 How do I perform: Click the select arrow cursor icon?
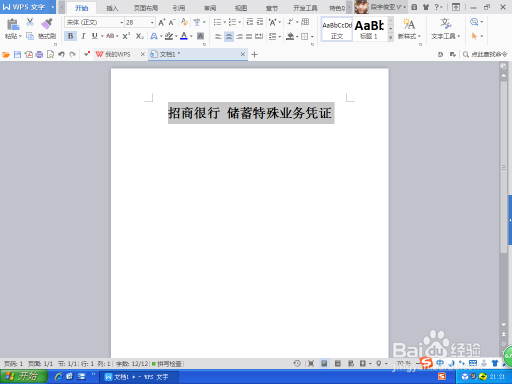click(474, 36)
